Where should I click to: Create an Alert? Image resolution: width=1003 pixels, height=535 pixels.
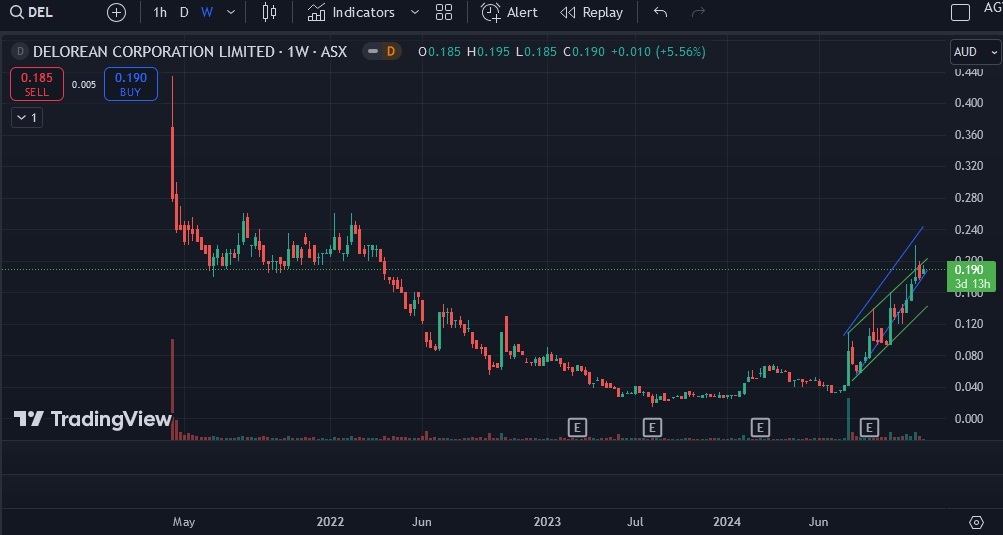click(x=510, y=12)
